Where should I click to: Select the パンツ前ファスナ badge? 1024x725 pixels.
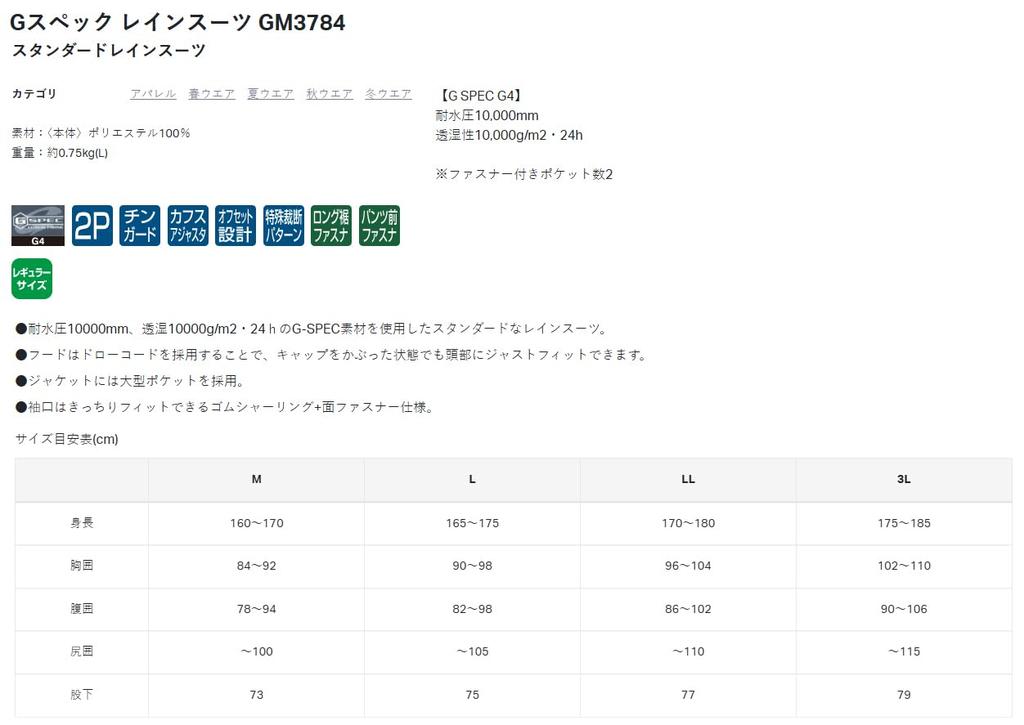click(x=378, y=224)
